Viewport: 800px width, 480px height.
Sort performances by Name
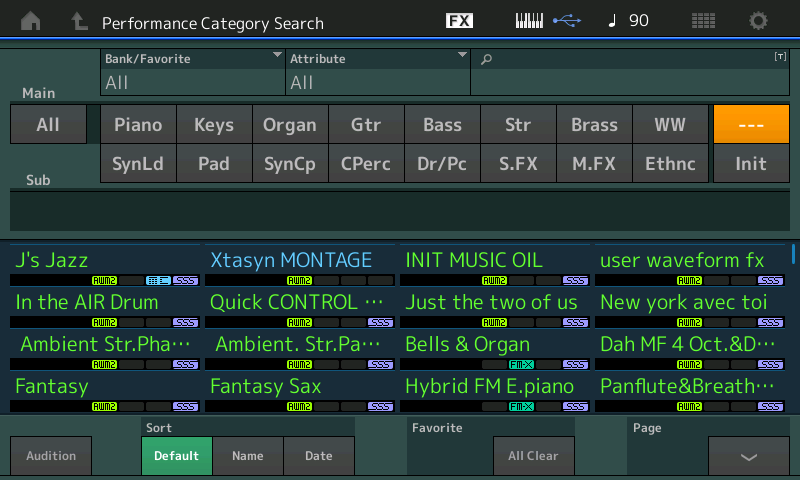[x=248, y=456]
